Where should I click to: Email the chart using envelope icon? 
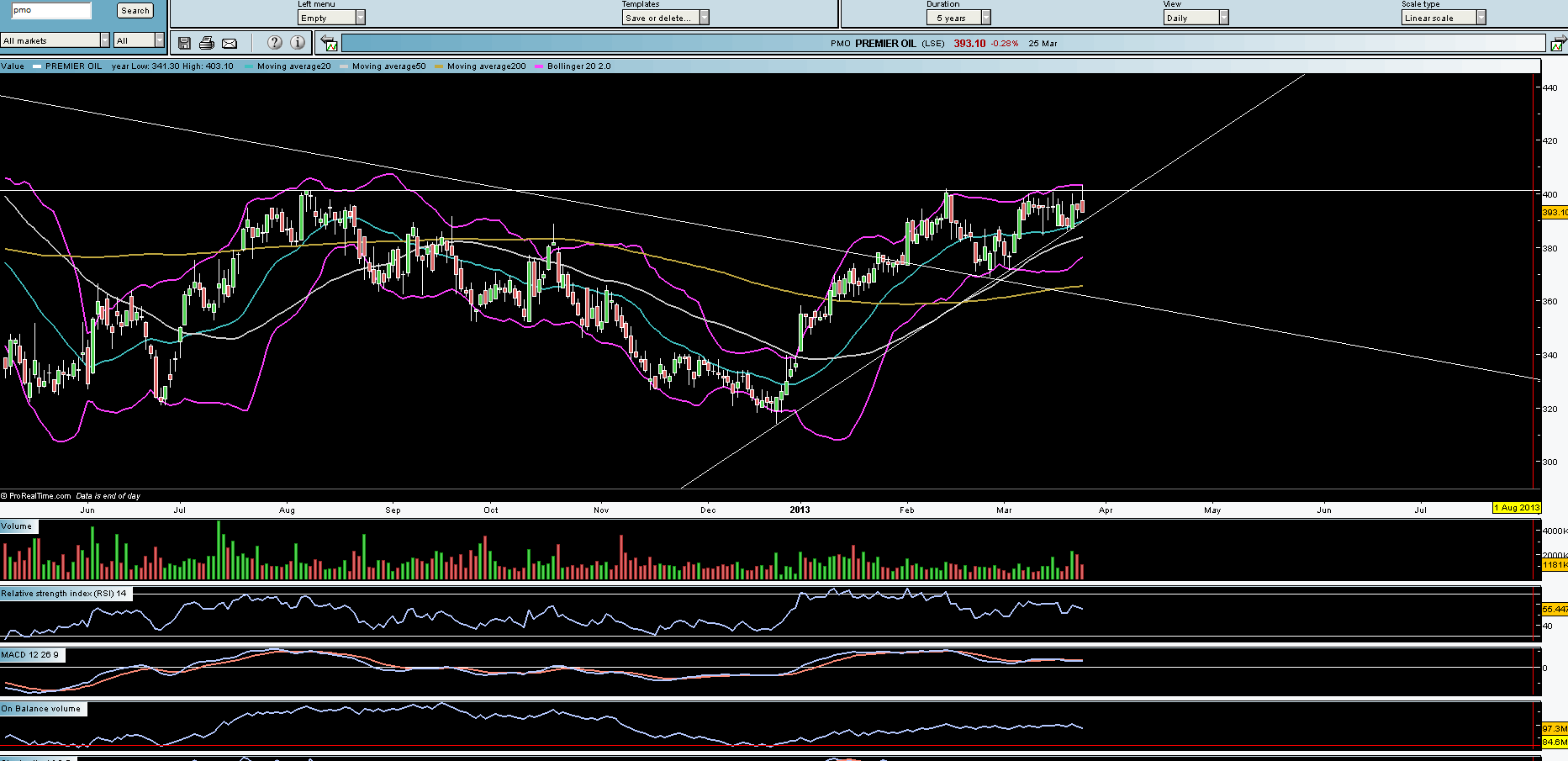click(230, 43)
